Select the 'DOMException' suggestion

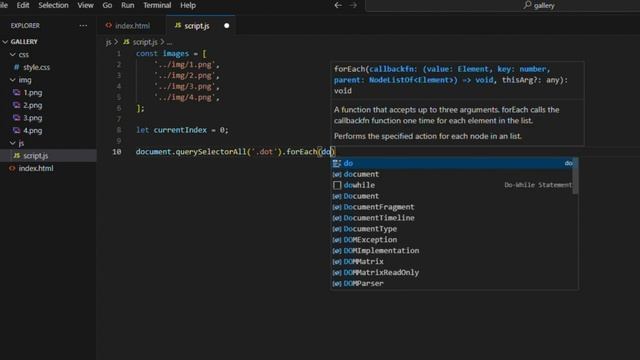pos(452,240)
